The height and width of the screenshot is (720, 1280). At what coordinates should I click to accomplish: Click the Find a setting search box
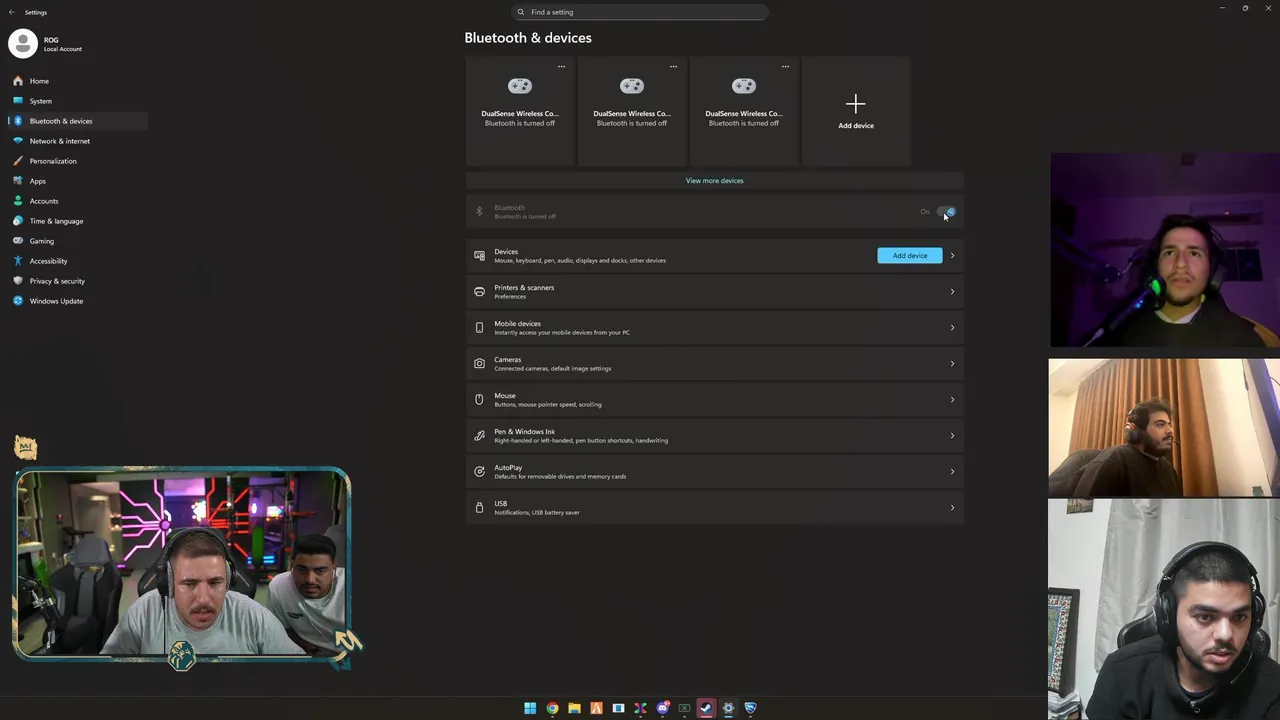click(640, 12)
